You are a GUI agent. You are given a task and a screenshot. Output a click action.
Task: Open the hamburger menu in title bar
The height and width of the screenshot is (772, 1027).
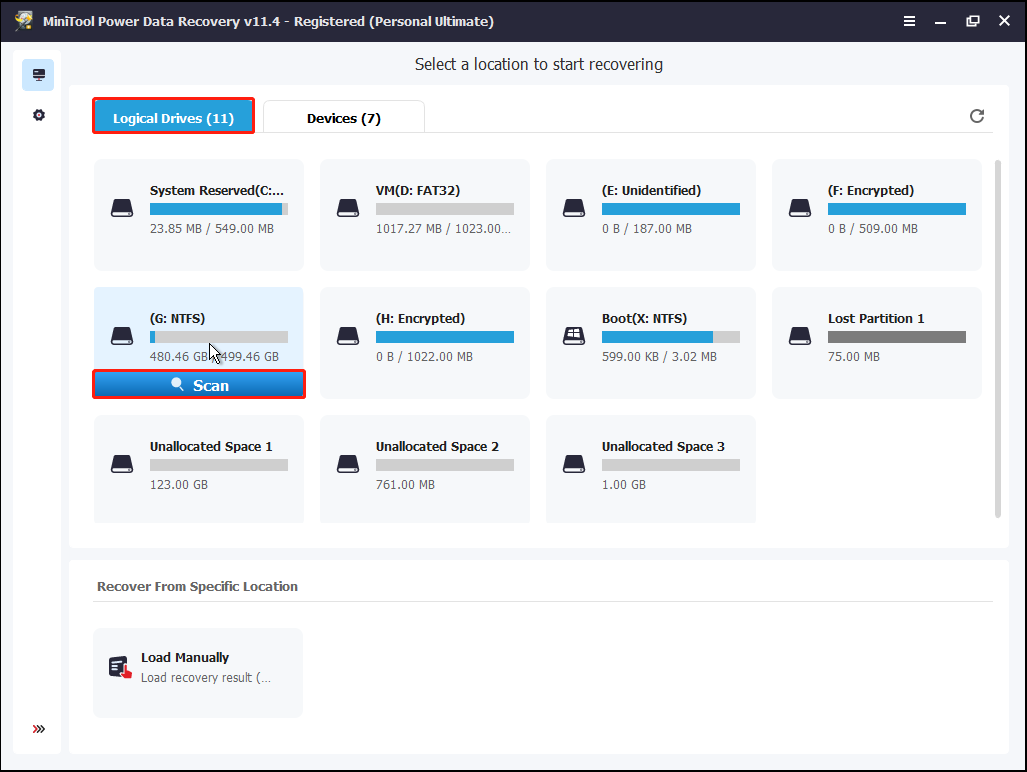[909, 21]
